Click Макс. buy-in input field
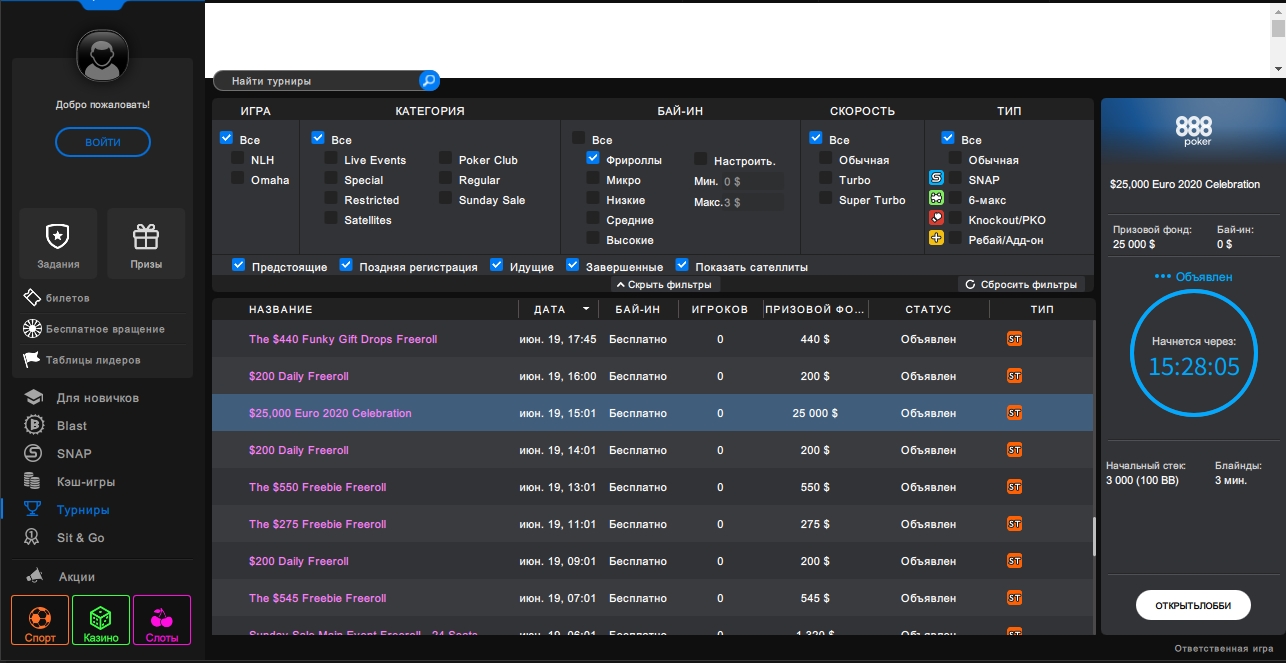Screen dimensions: 1286x663 [x=752, y=203]
